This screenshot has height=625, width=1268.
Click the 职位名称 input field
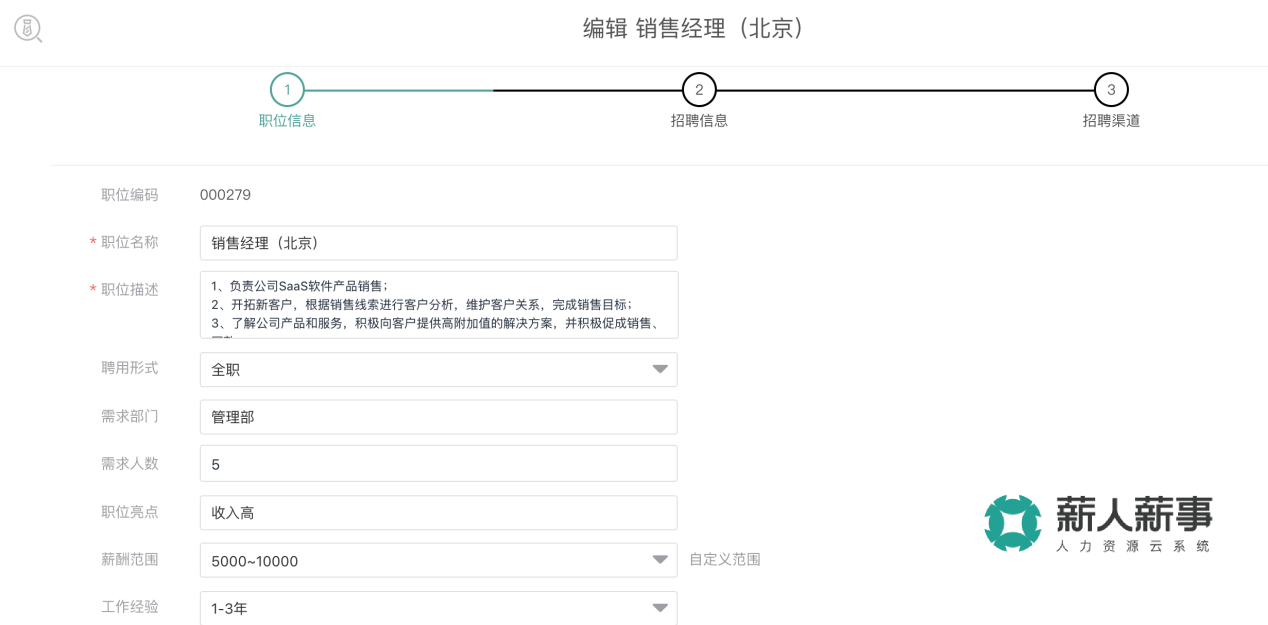[x=438, y=243]
